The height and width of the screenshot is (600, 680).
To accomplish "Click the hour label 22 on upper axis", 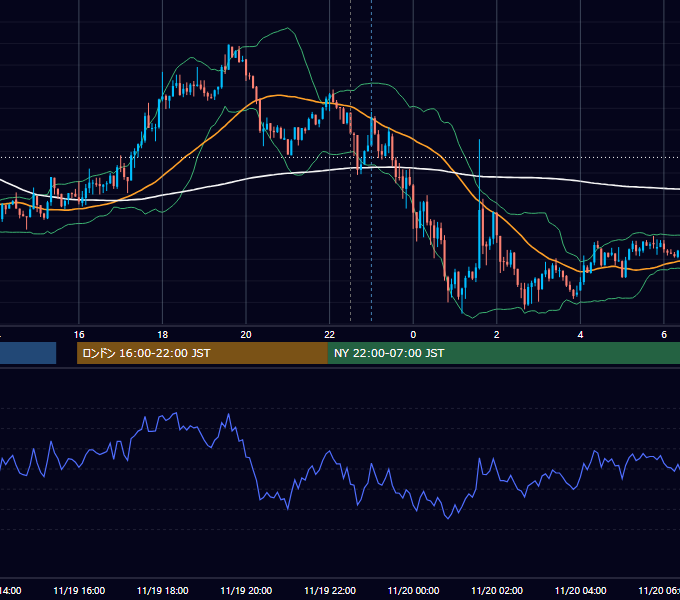I will pyautogui.click(x=330, y=335).
